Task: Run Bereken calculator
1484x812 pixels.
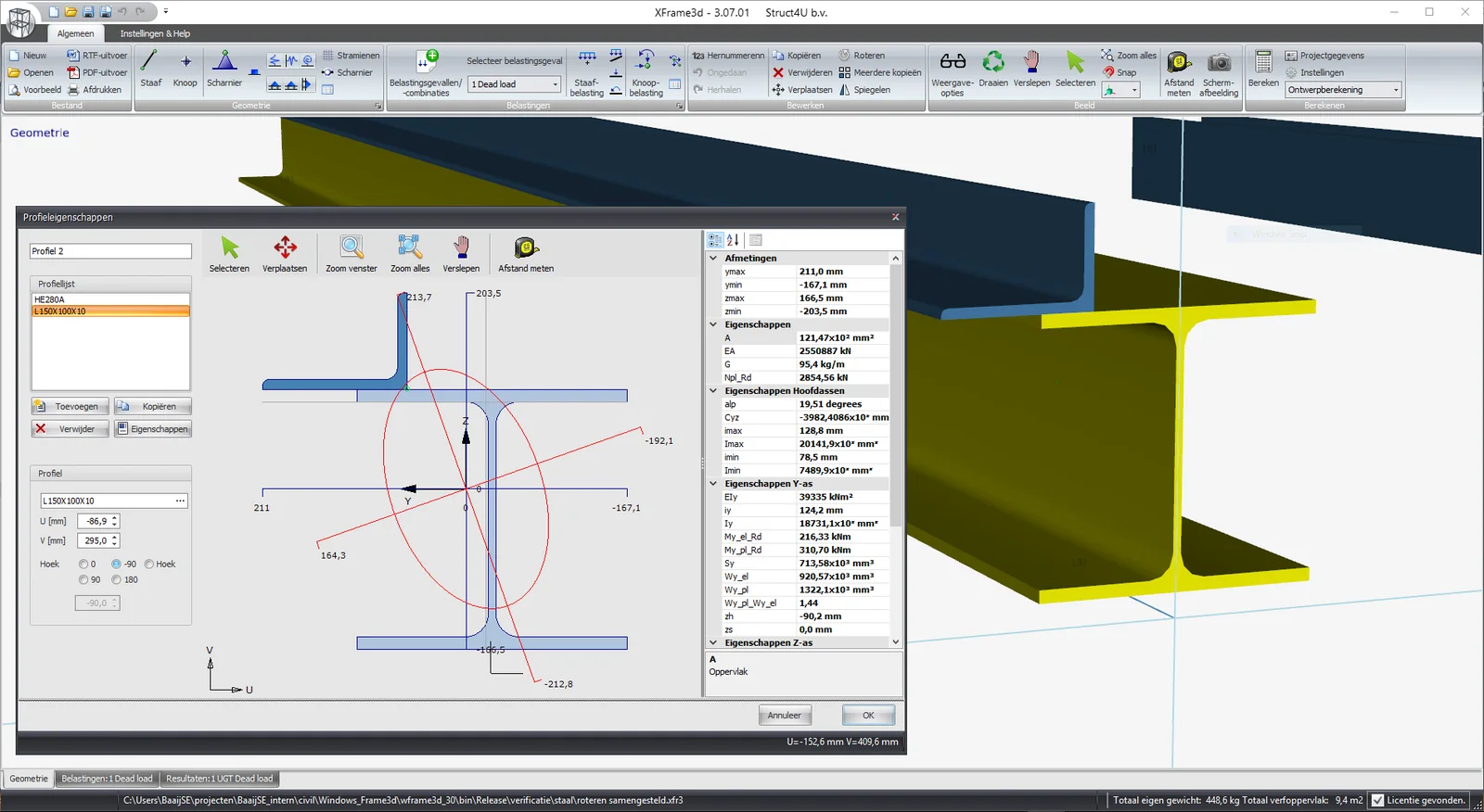Action: (1263, 69)
